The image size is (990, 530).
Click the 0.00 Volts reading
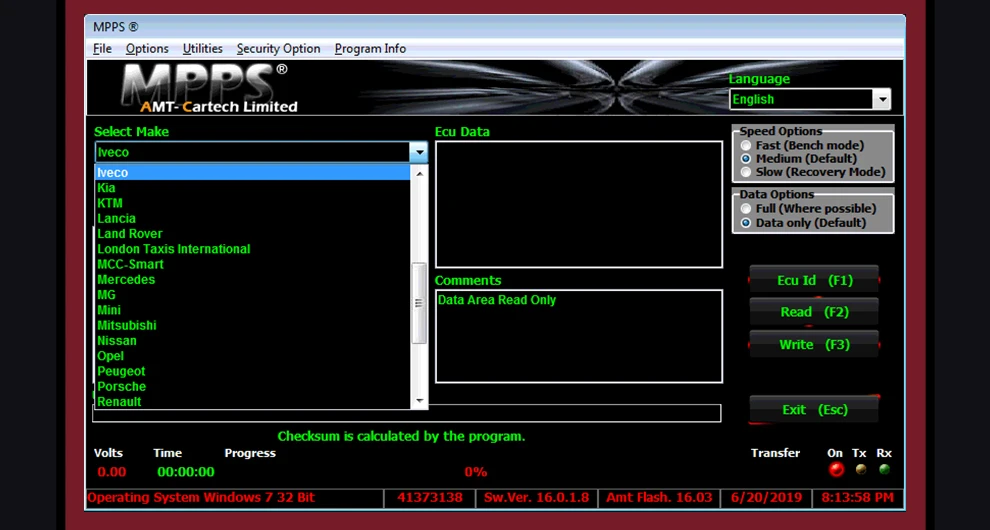(112, 472)
